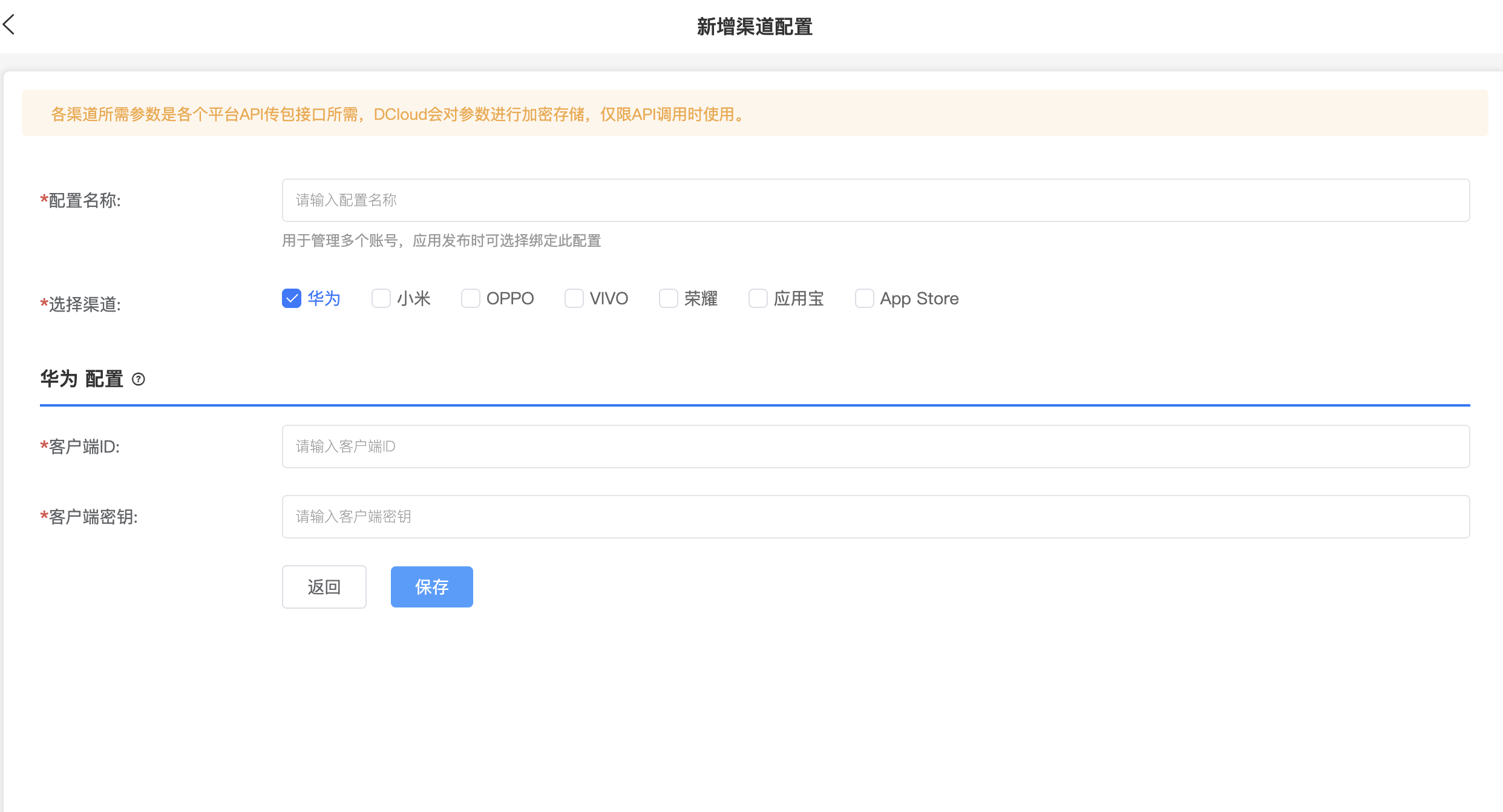Click into the 客户端ID input box
The height and width of the screenshot is (812, 1503).
(876, 447)
